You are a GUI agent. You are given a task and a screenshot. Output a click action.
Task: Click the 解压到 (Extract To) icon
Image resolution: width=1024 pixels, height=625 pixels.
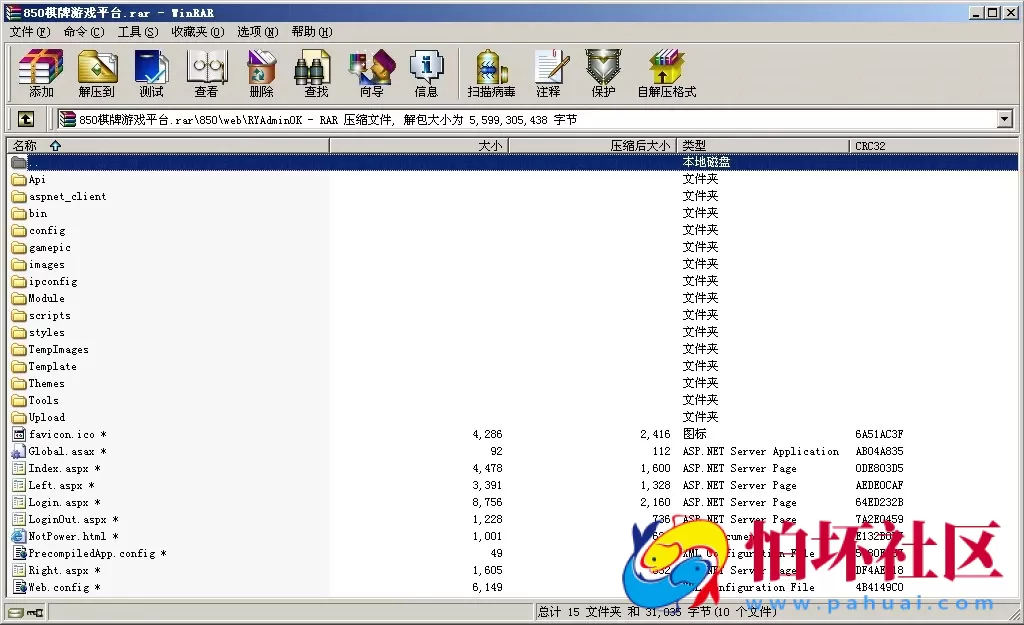pos(97,74)
